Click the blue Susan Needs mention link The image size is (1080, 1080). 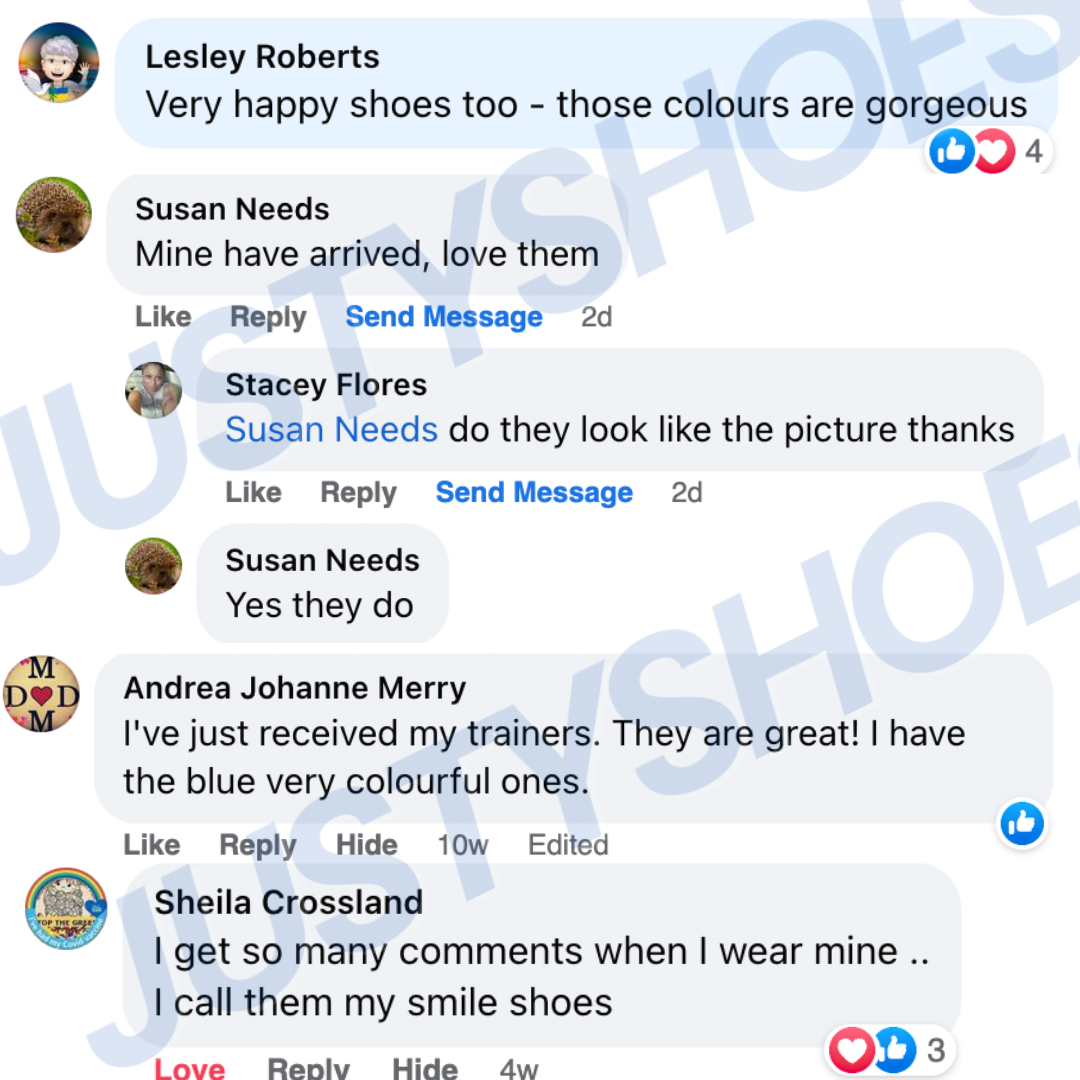point(331,429)
